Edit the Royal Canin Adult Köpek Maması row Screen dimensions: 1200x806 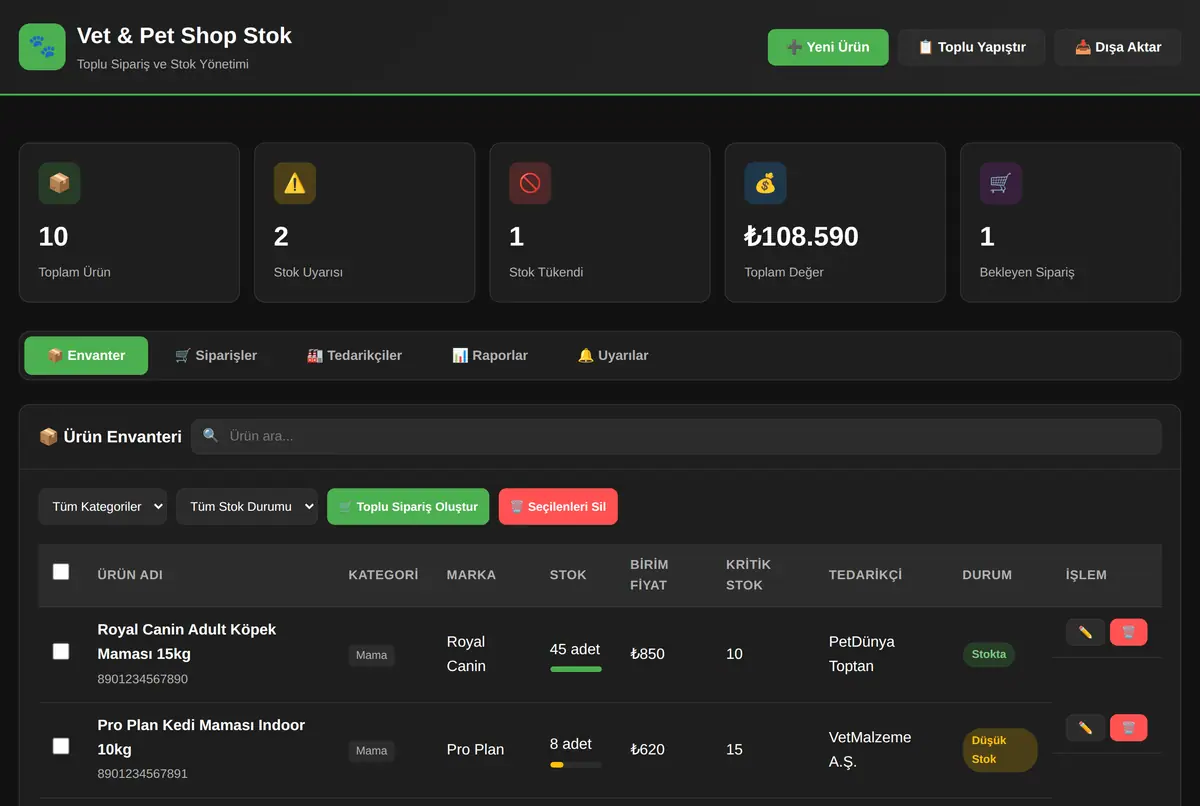[1085, 632]
